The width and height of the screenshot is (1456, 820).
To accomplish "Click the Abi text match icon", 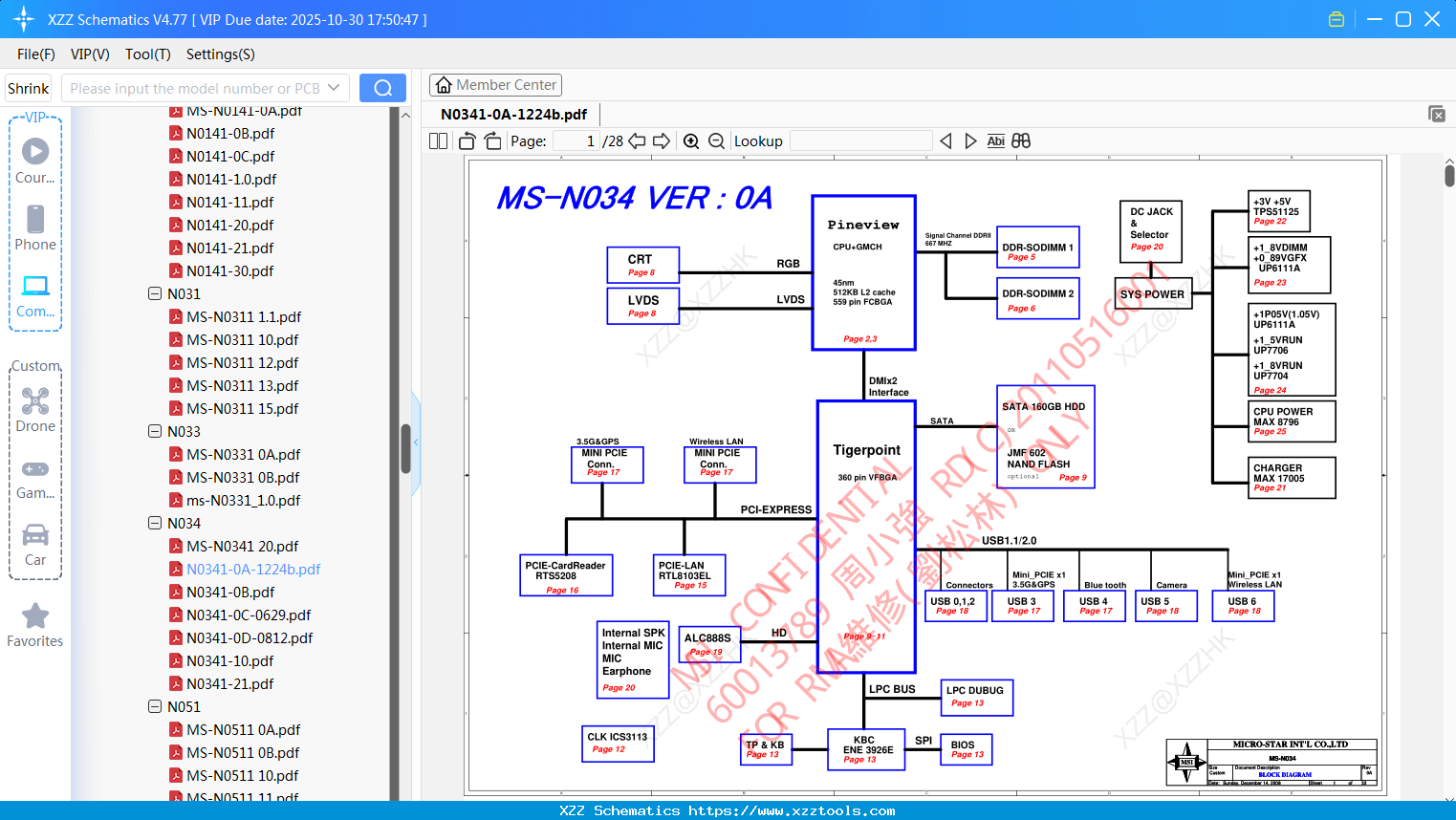I will 996,141.
